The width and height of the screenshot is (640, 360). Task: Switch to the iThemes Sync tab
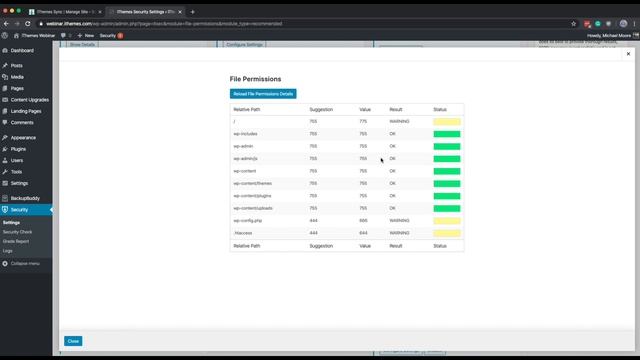coord(64,12)
